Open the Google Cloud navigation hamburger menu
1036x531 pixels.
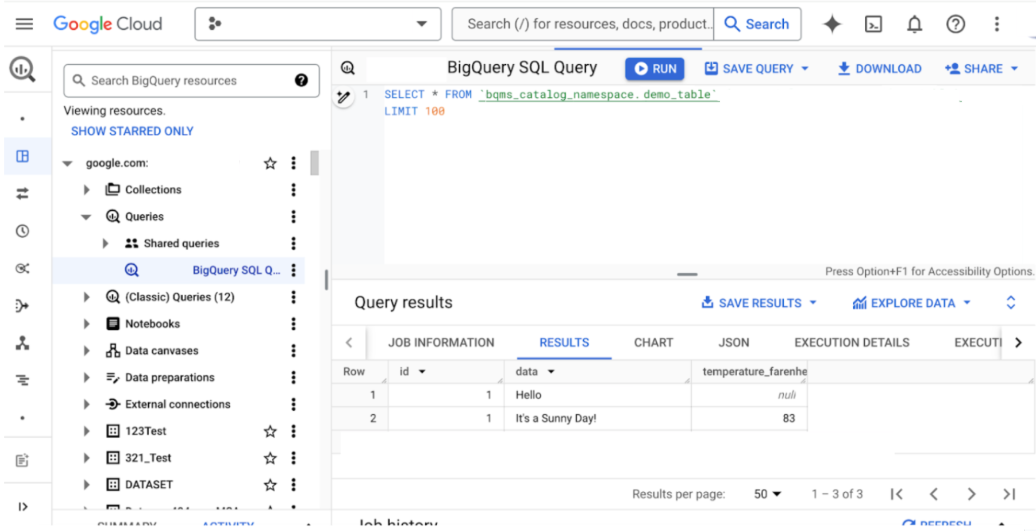coord(25,24)
